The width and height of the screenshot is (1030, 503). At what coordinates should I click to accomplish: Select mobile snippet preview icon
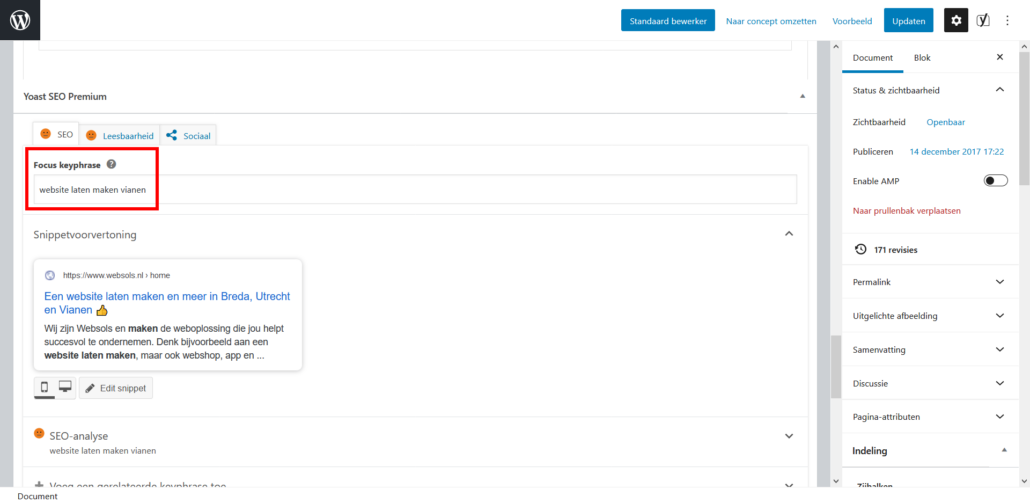click(45, 387)
